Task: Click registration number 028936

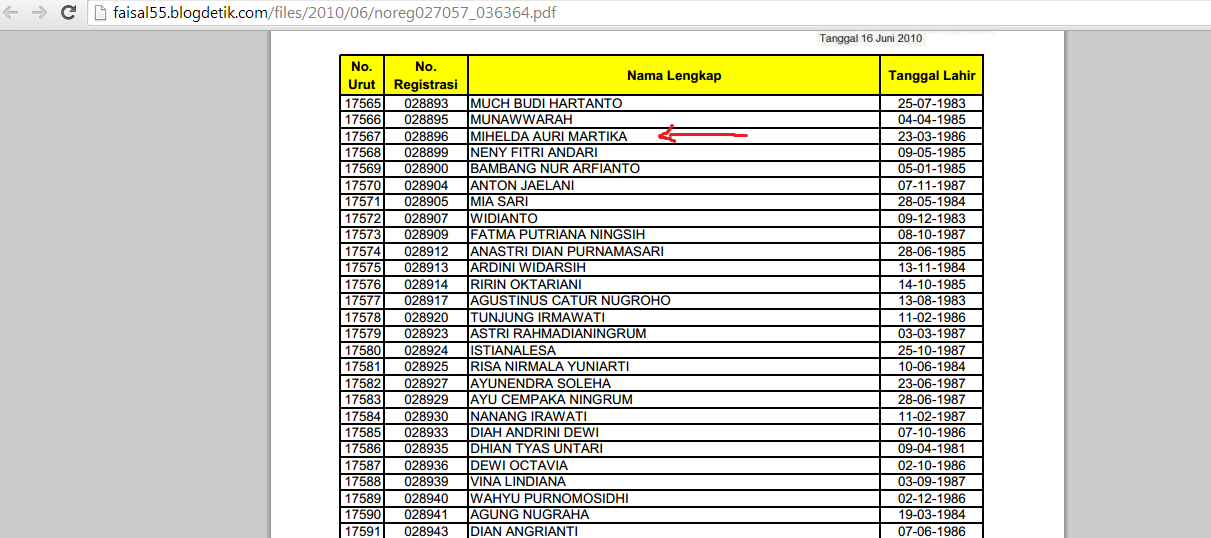Action: 426,465
